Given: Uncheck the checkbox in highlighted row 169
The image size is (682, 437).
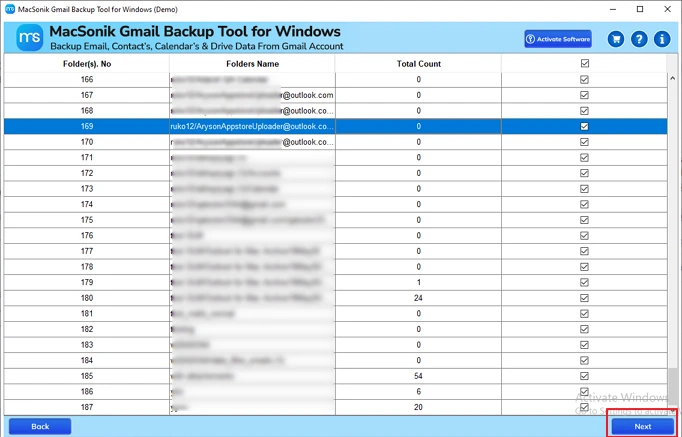Looking at the screenshot, I should pyautogui.click(x=585, y=127).
